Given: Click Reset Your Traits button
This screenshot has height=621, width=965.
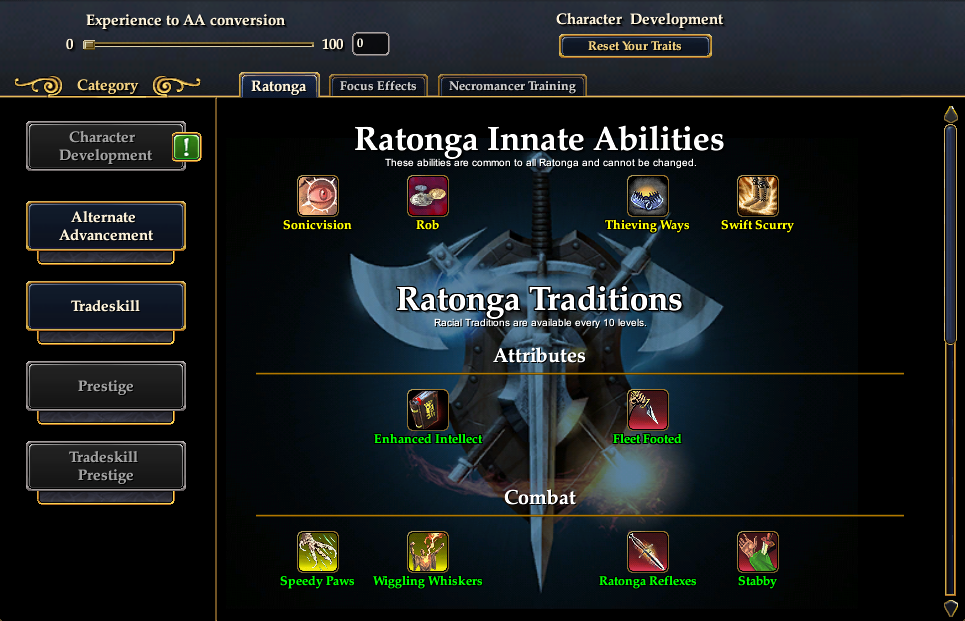Looking at the screenshot, I should tap(635, 46).
